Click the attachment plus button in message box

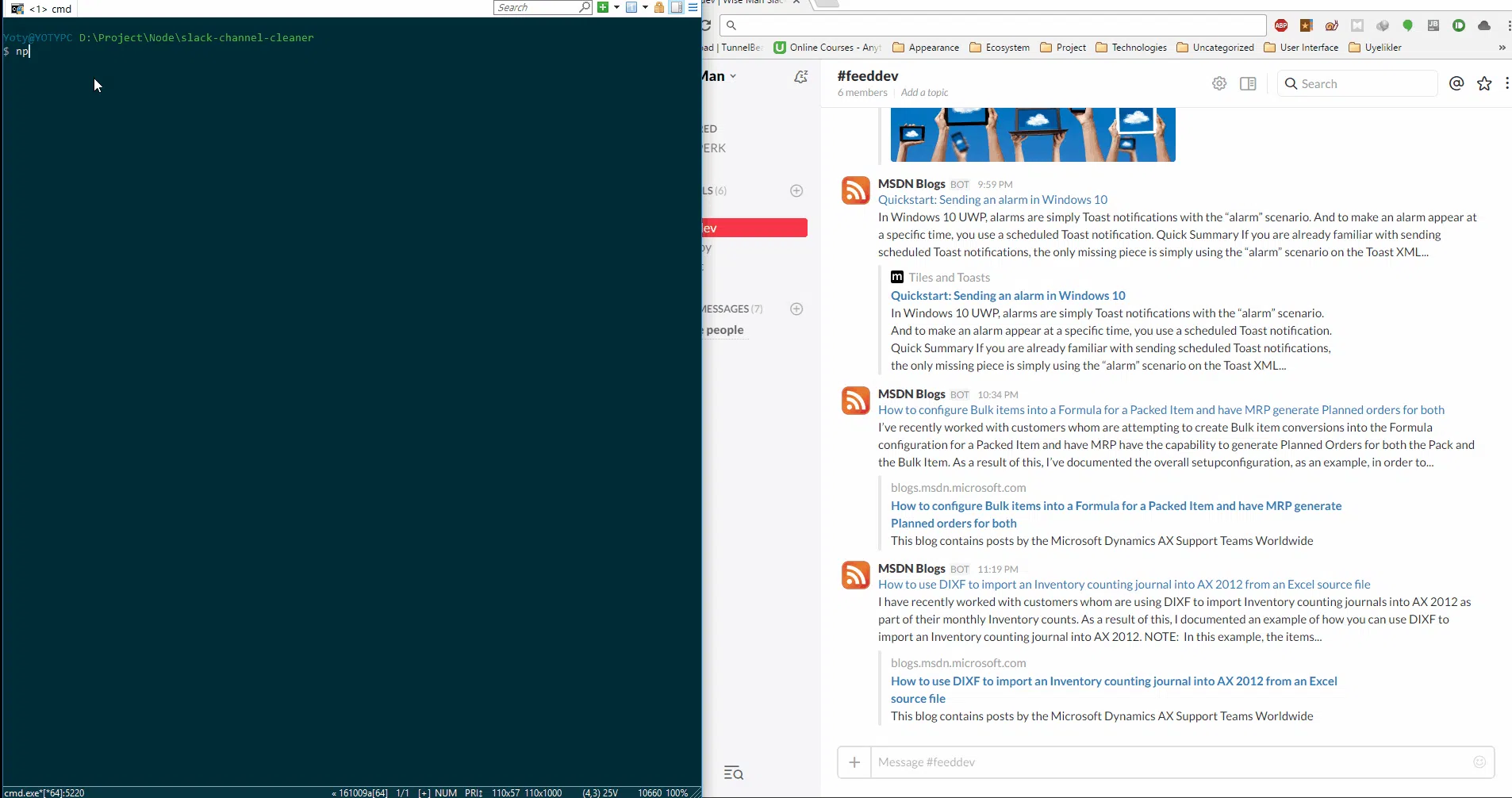click(854, 762)
